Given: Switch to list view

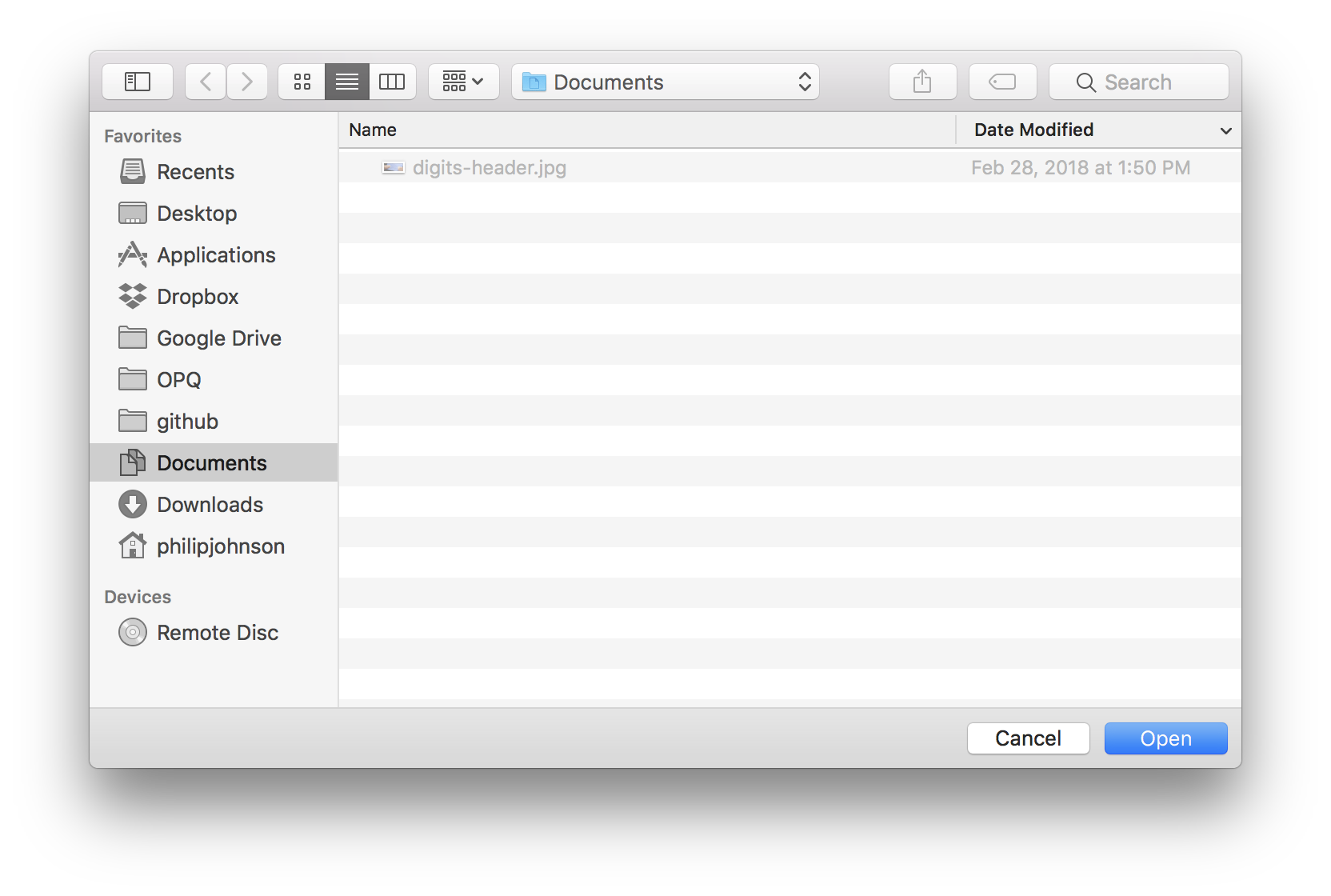Looking at the screenshot, I should click(347, 82).
